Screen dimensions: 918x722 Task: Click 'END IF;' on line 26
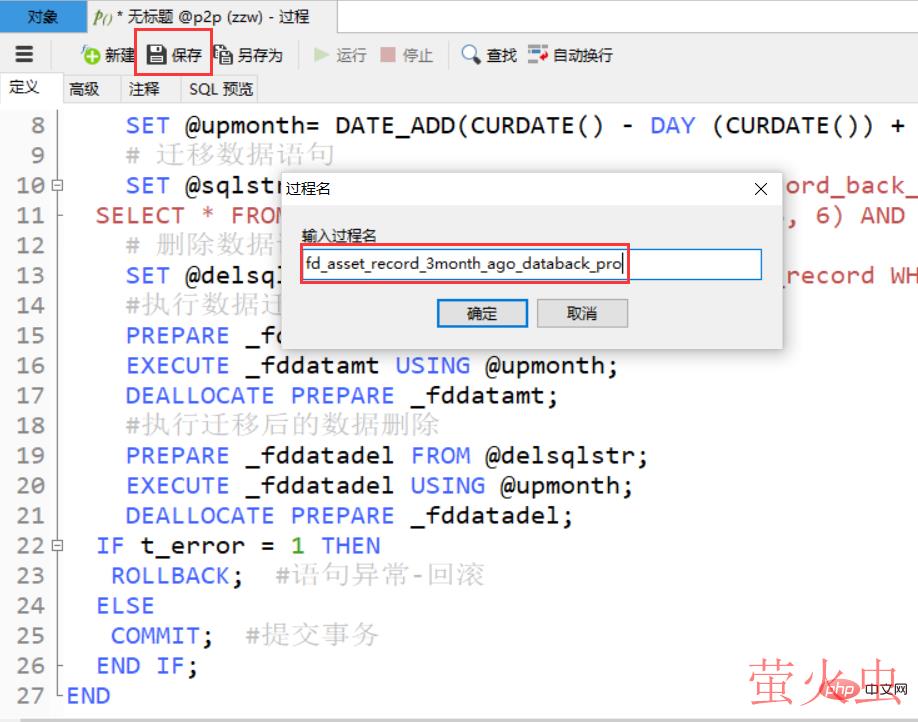[148, 666]
